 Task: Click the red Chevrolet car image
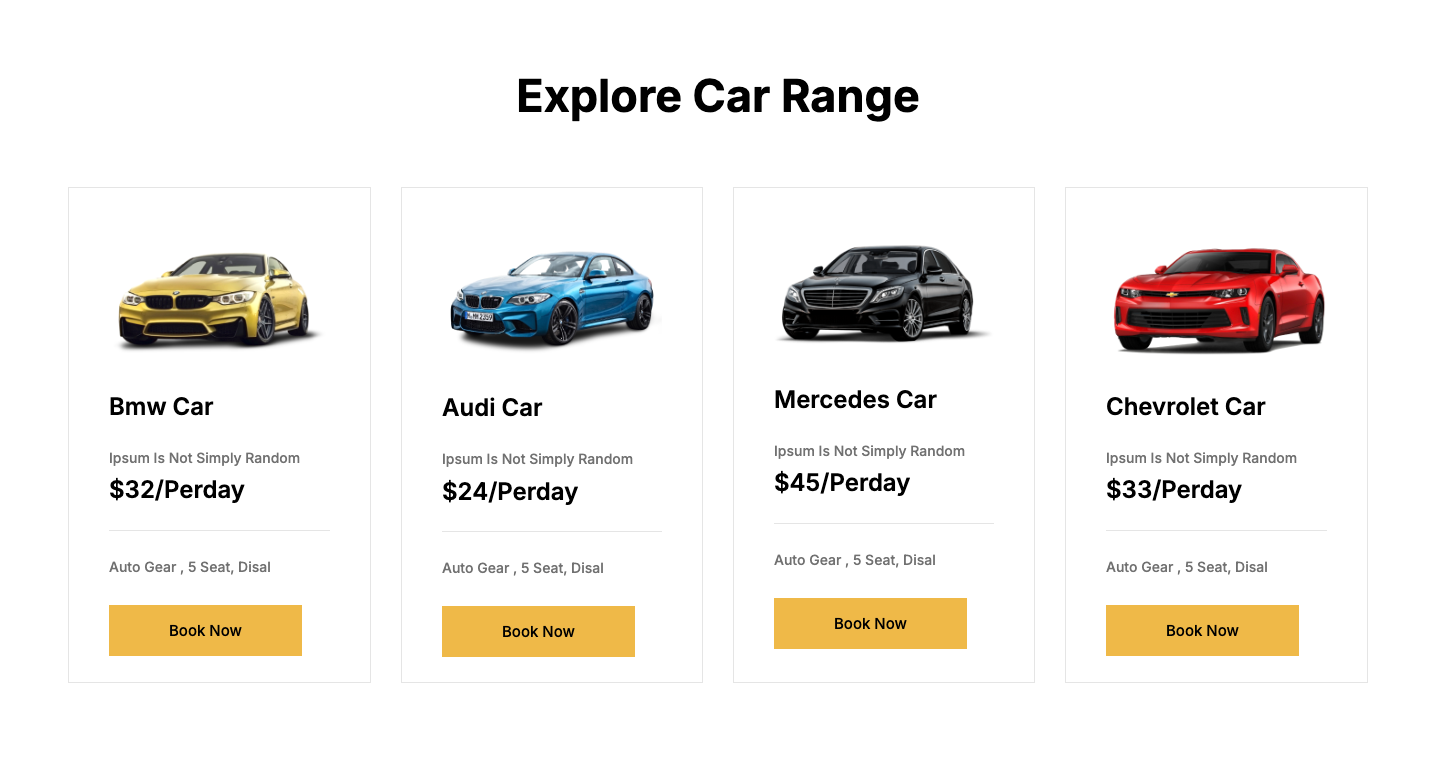(x=1218, y=299)
